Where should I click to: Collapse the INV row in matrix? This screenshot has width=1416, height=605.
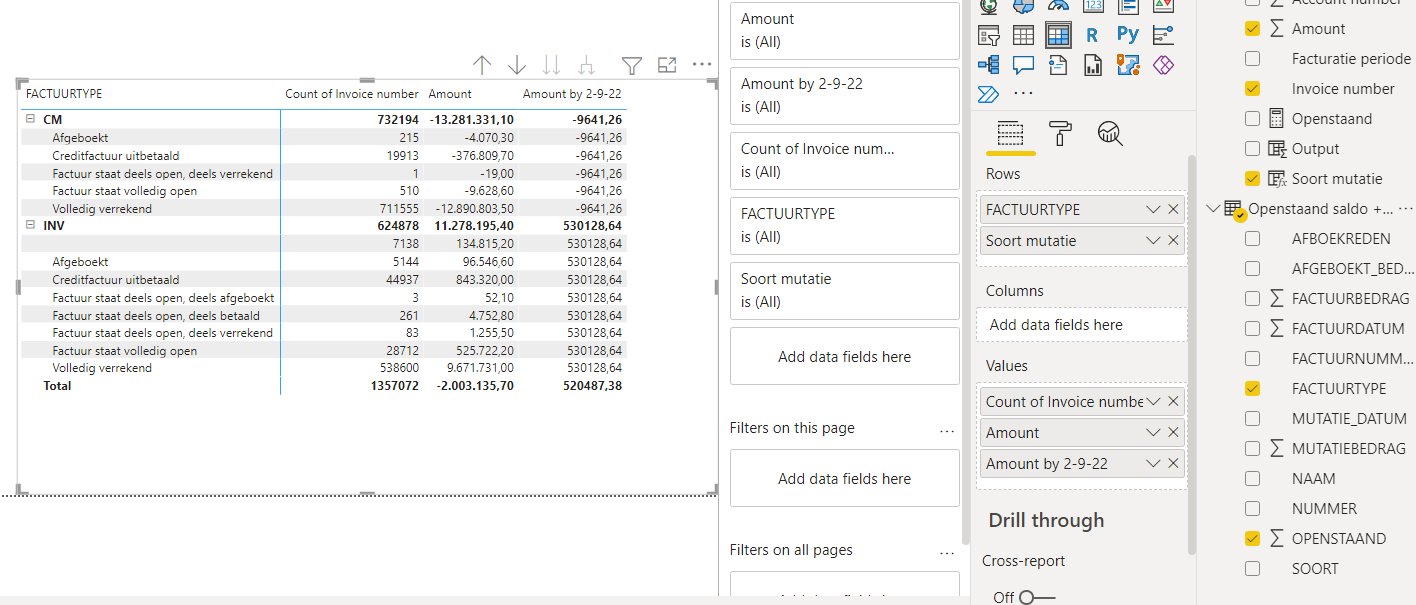[x=31, y=226]
